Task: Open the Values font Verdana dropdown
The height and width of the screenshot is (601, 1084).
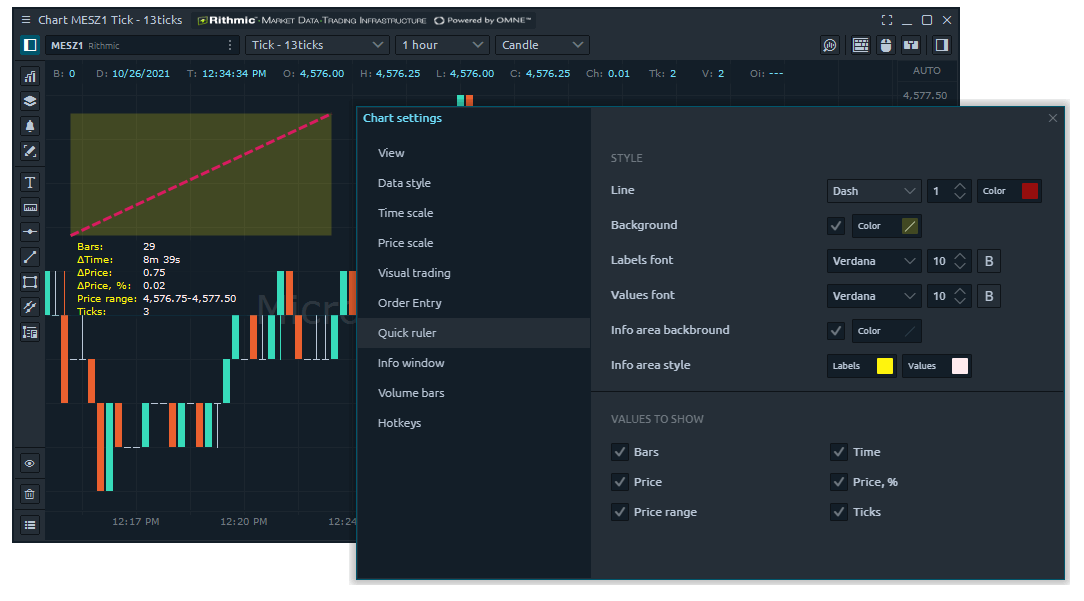Action: pos(874,296)
